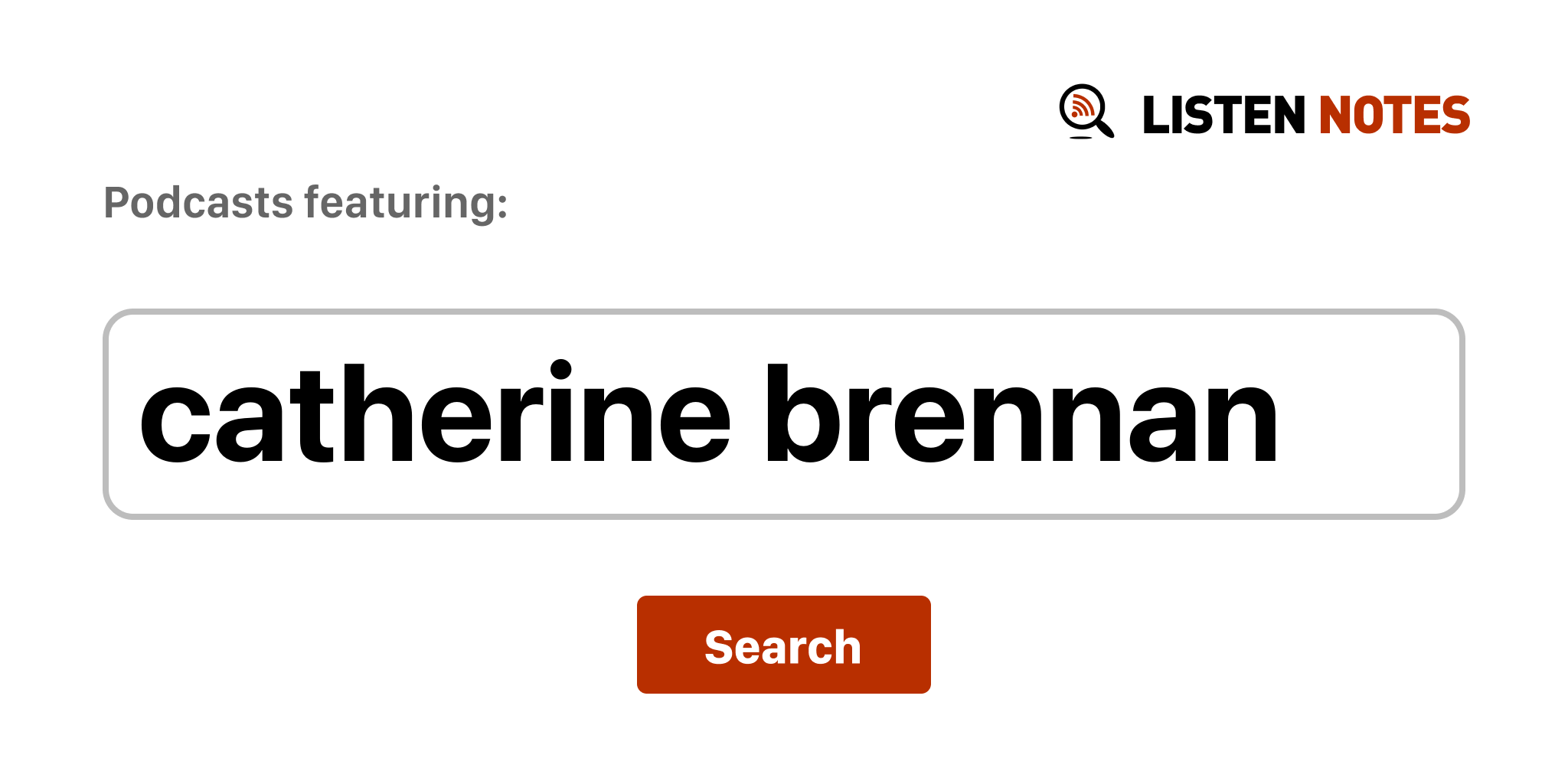Image resolution: width=1568 pixels, height=784 pixels.
Task: Click the RSS signal symbol inside the logo
Action: (x=1081, y=107)
